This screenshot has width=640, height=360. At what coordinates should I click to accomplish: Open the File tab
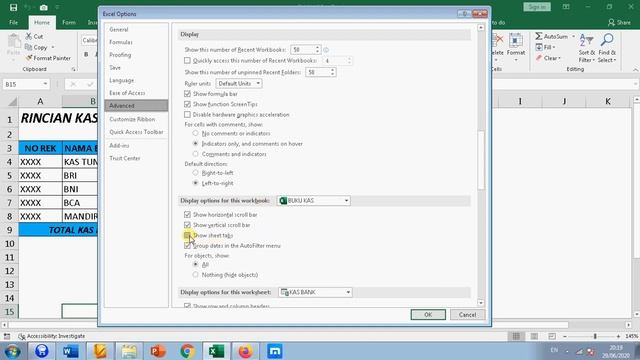click(13, 22)
